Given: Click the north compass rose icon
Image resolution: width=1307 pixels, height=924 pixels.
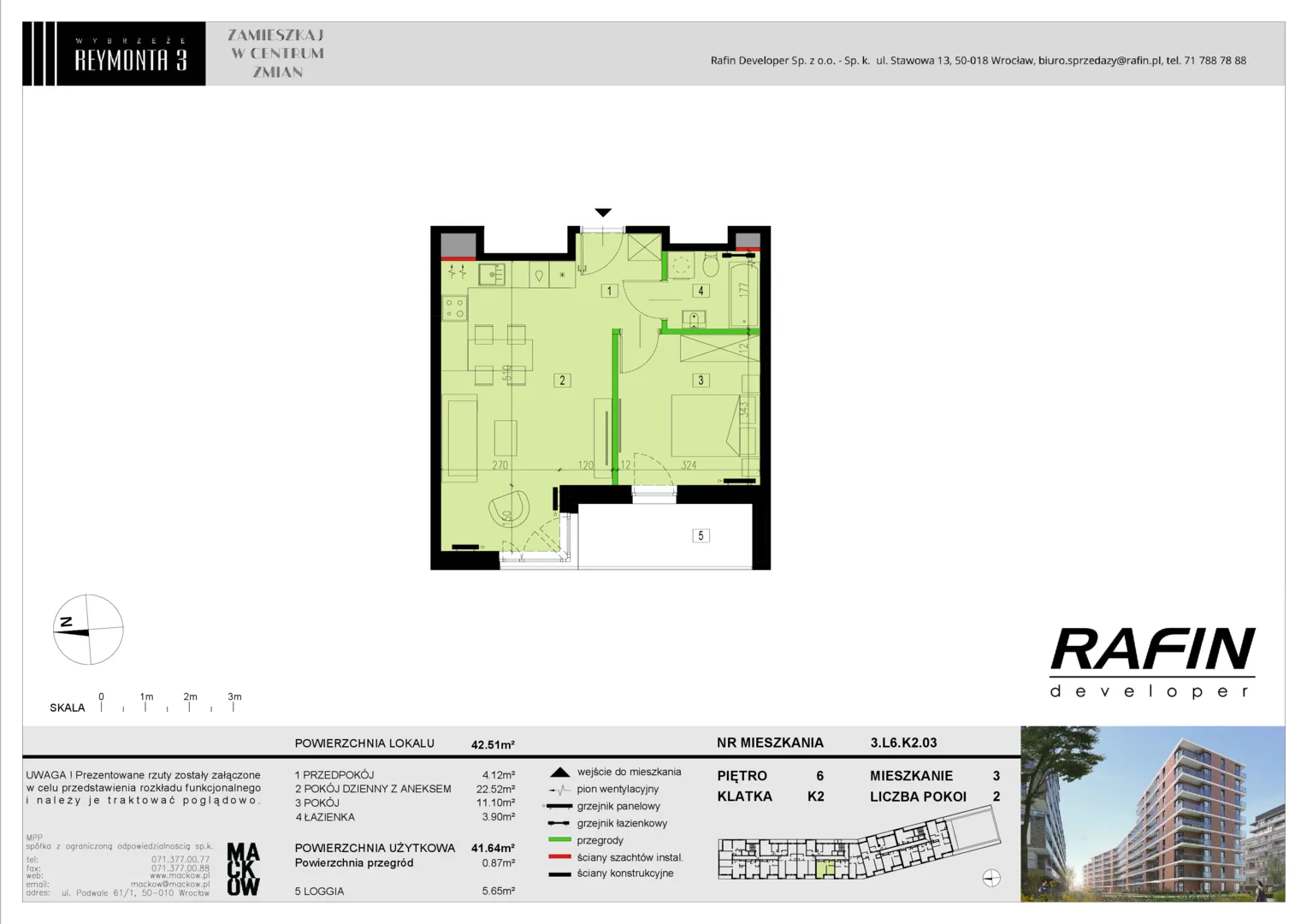Looking at the screenshot, I should (x=88, y=630).
